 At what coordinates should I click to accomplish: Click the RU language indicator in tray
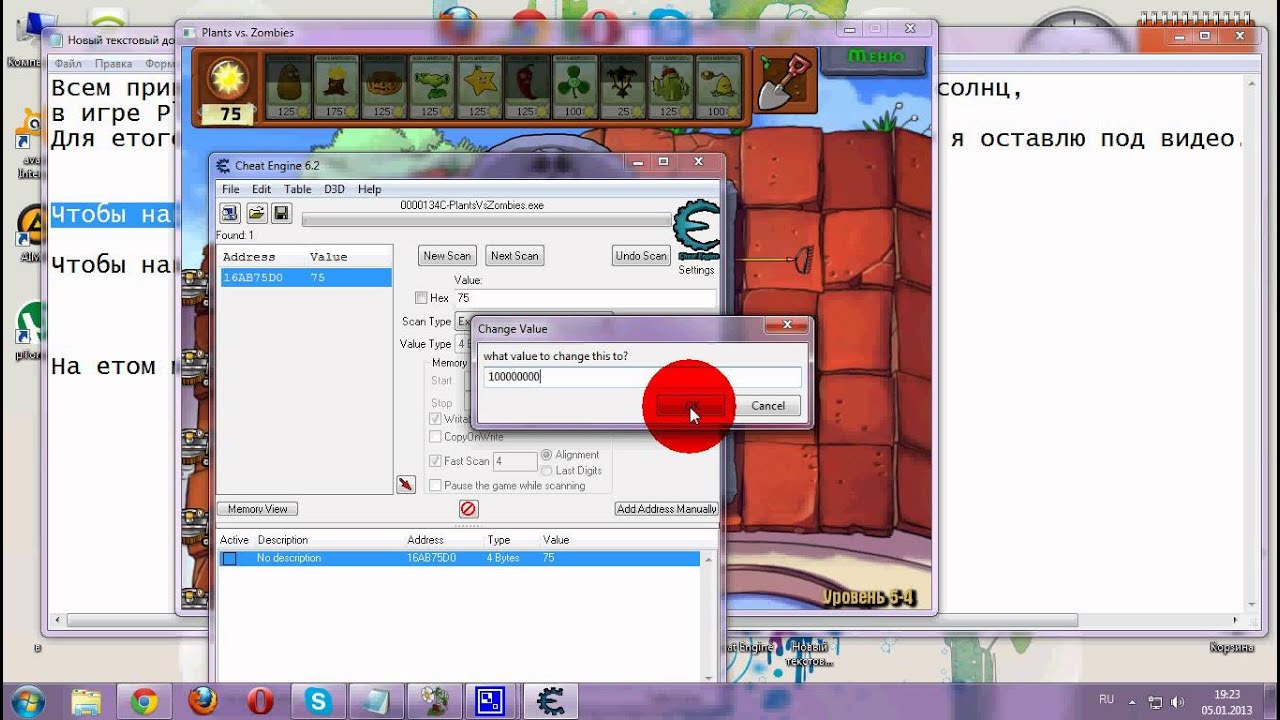click(1107, 699)
